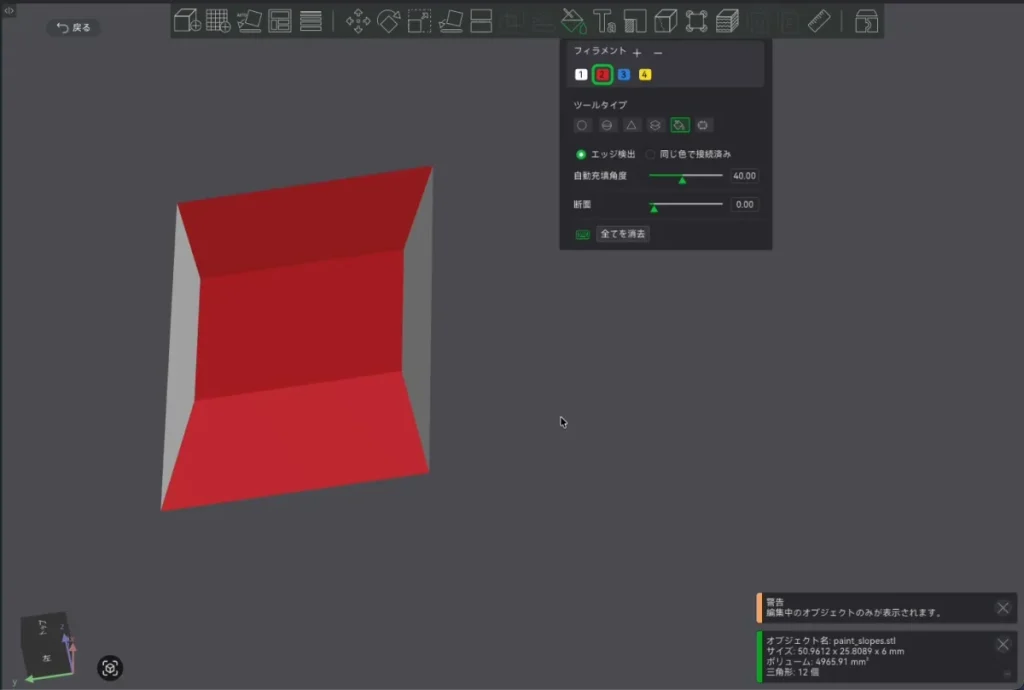Choose the fill bucket tool type
Image resolution: width=1024 pixels, height=690 pixels.
coord(680,125)
